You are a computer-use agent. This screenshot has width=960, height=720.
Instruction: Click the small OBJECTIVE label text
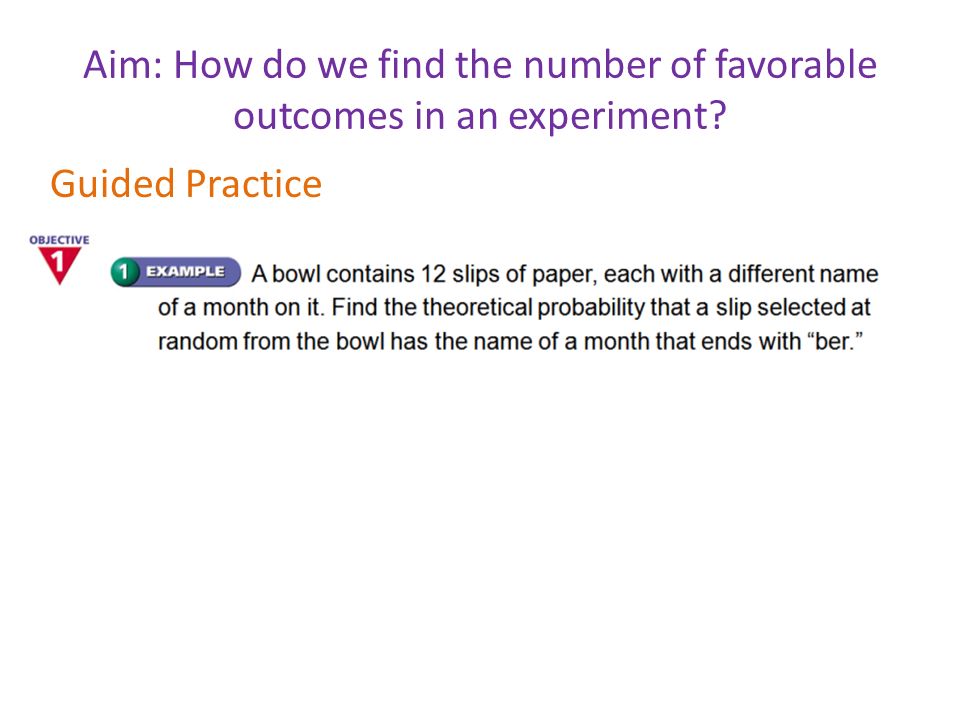59,240
